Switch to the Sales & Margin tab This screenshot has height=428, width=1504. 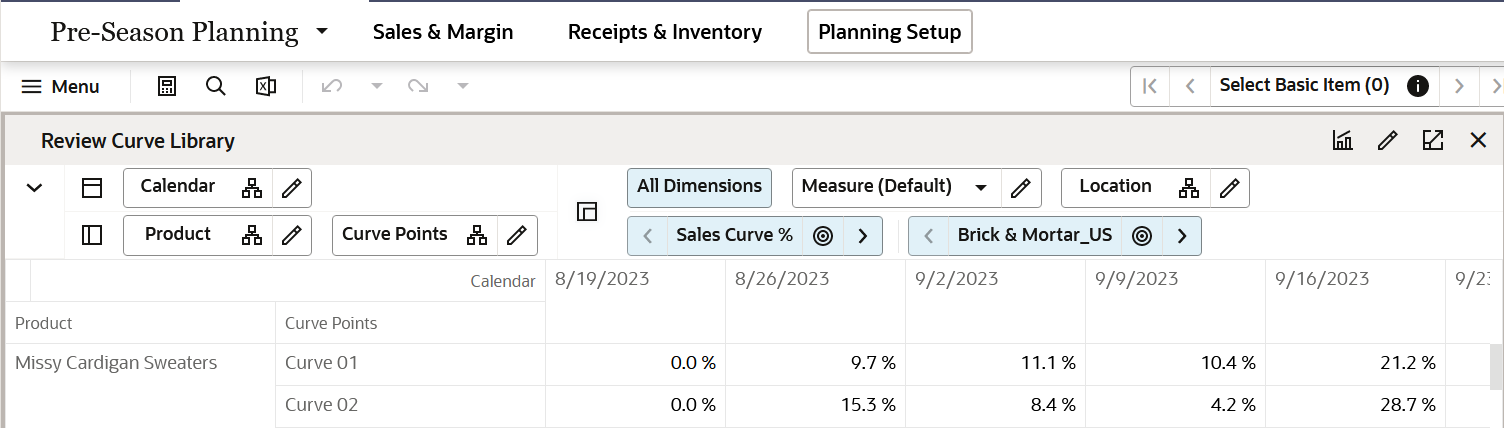point(443,32)
